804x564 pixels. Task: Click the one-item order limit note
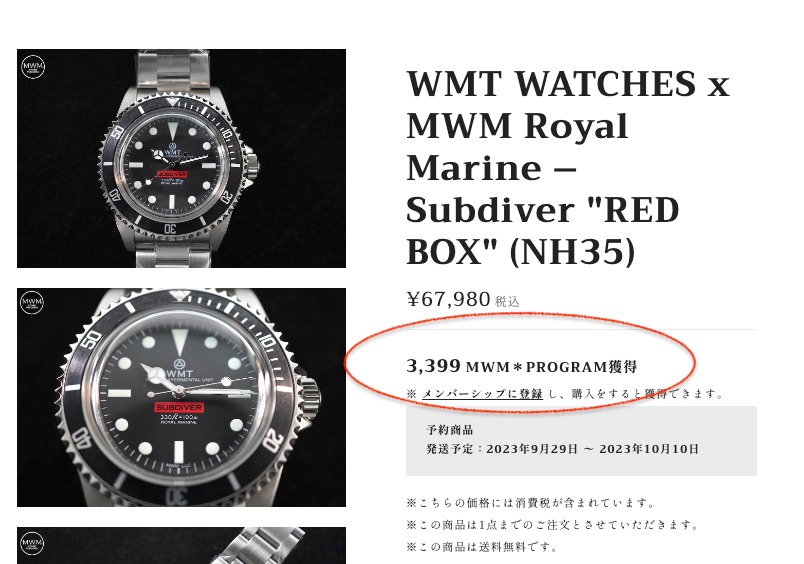click(x=553, y=525)
